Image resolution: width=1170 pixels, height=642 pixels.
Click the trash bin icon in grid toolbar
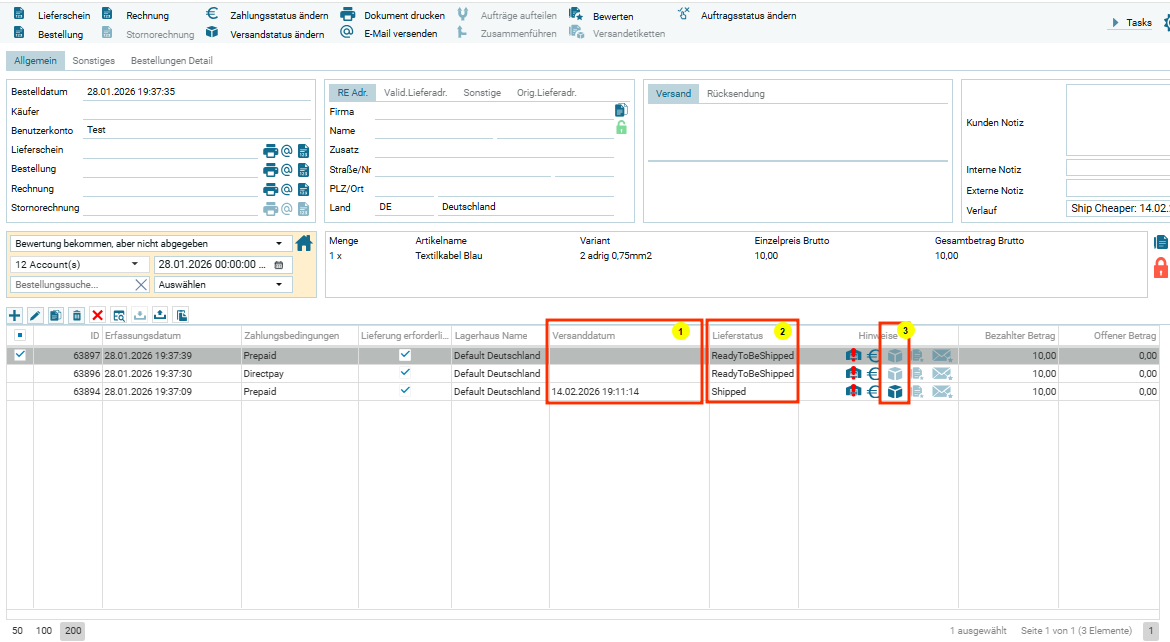point(77,315)
